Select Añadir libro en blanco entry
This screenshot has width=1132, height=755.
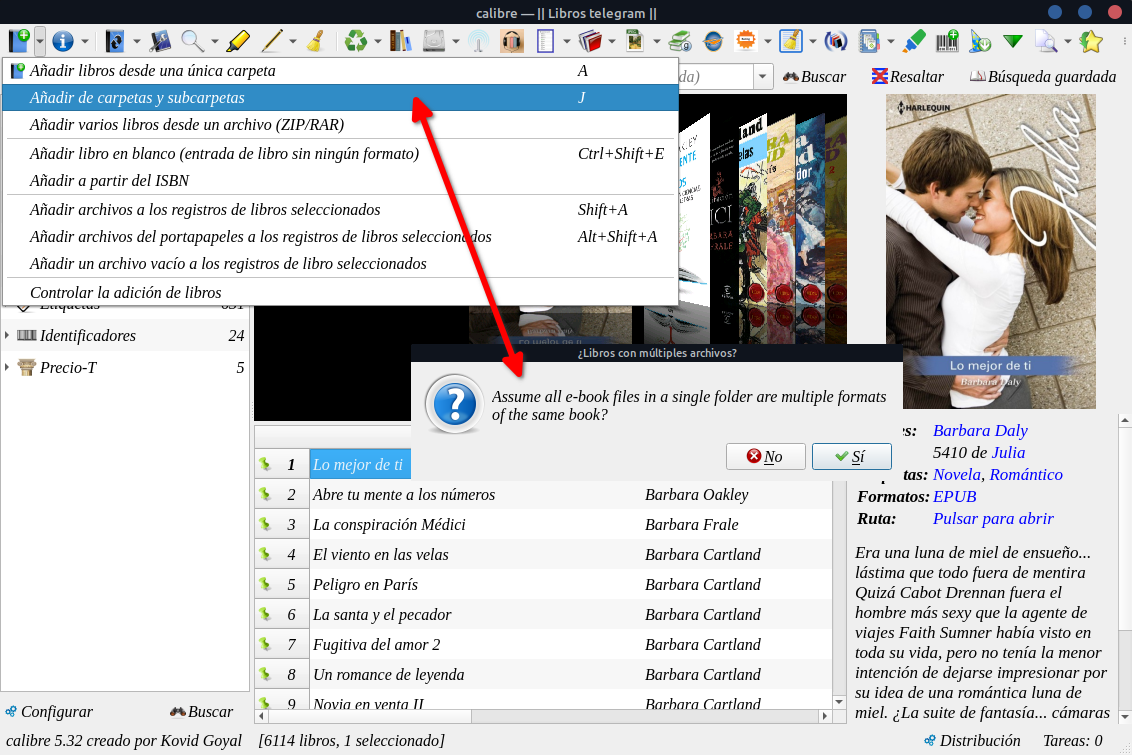point(340,153)
